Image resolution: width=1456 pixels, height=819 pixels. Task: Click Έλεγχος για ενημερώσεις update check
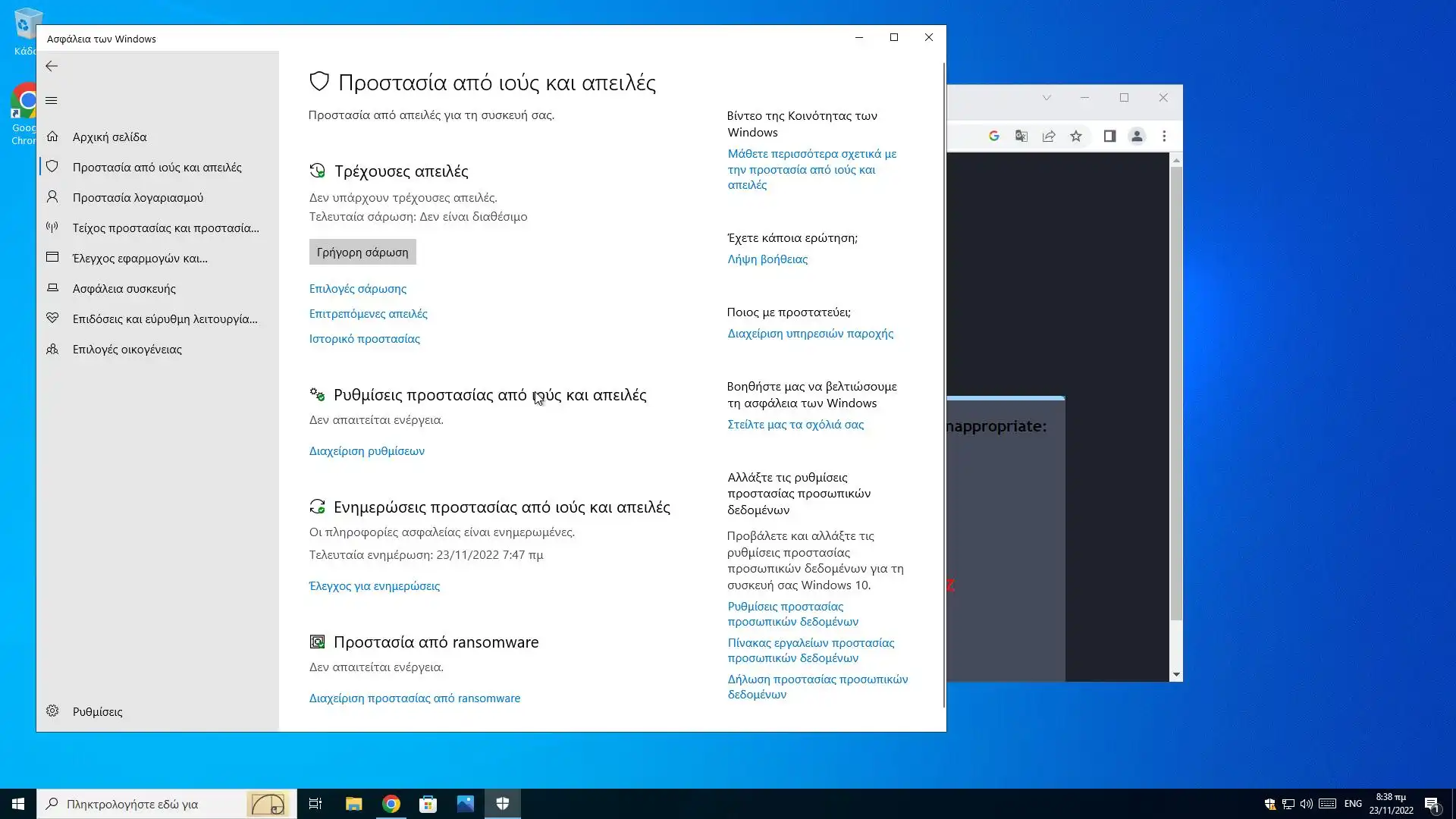click(x=374, y=586)
